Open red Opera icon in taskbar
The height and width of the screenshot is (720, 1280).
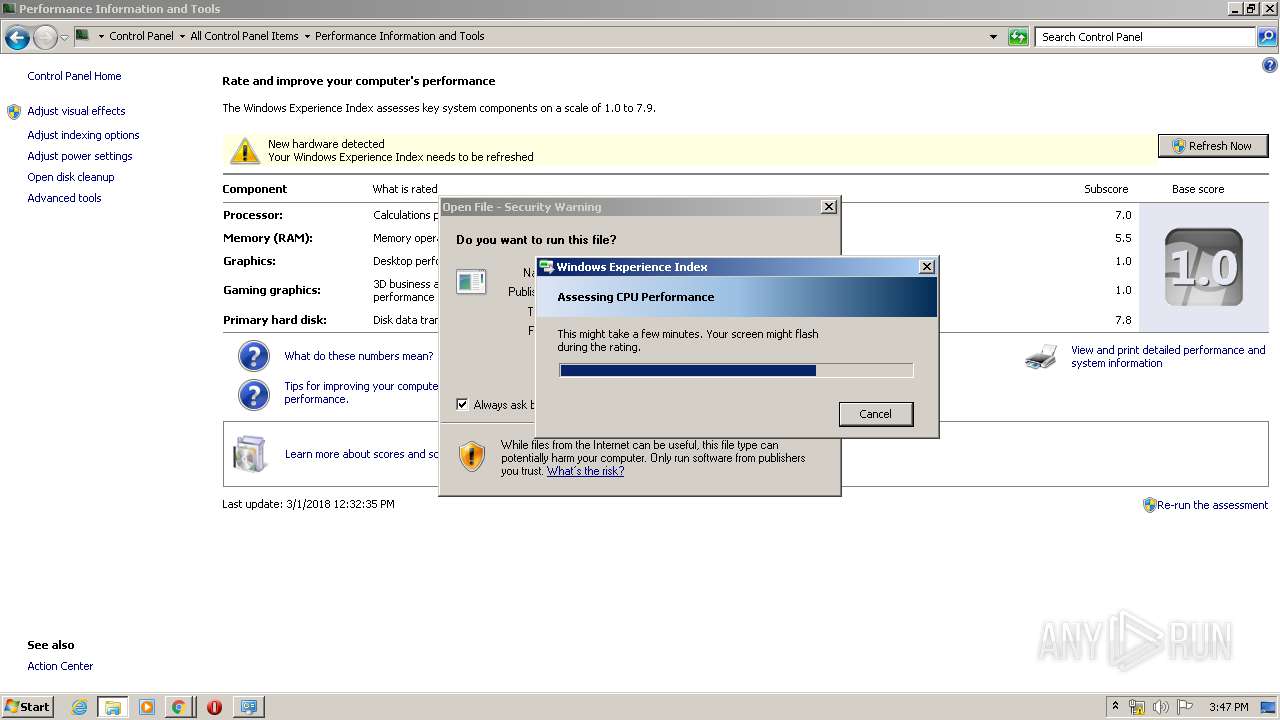point(214,707)
